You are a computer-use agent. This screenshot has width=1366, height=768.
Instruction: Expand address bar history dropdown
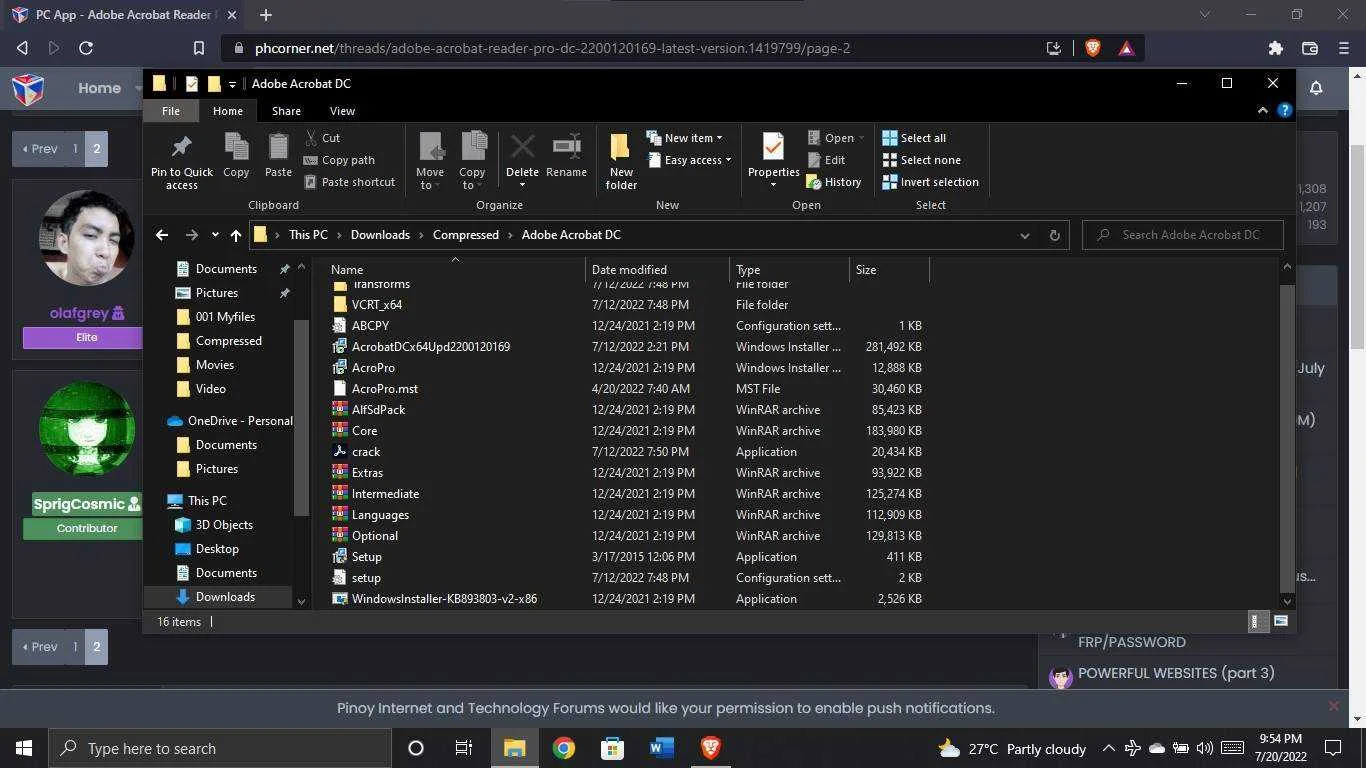(x=1024, y=235)
